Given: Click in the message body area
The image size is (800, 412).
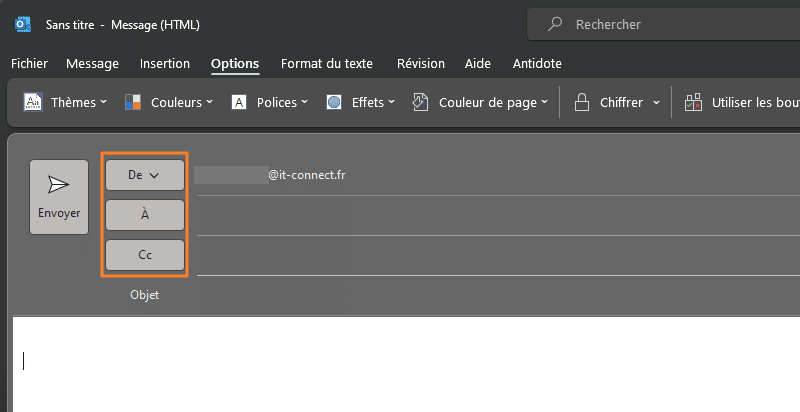Looking at the screenshot, I should (x=406, y=364).
